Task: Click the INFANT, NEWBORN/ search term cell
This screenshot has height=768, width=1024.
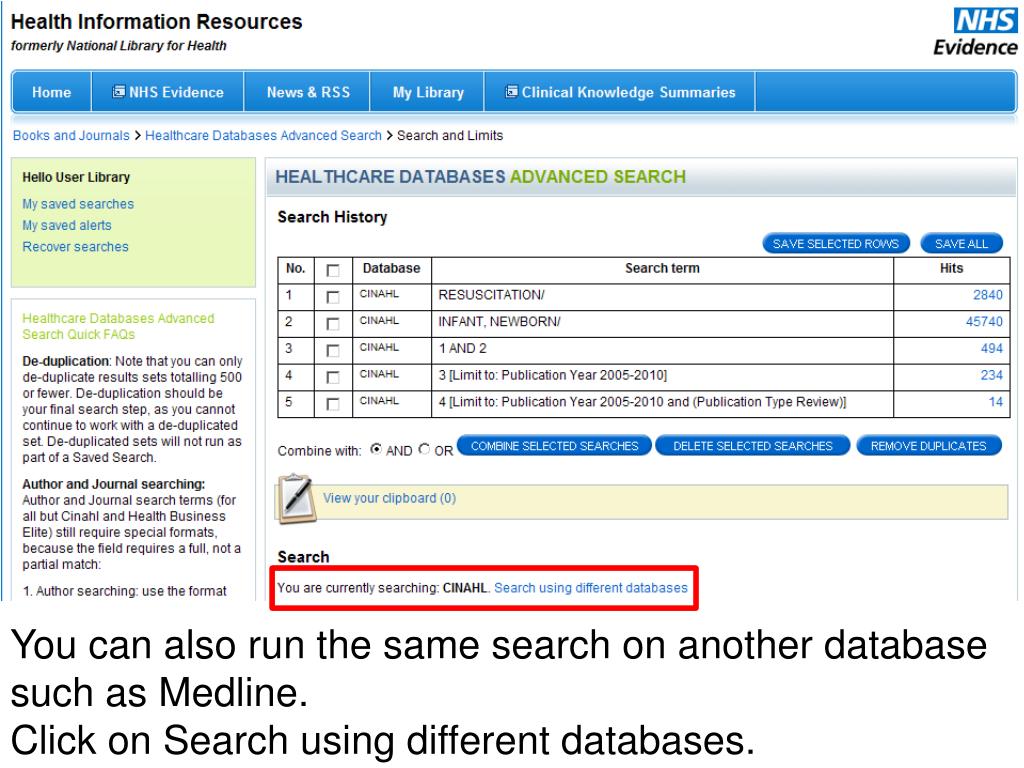Action: (662, 322)
